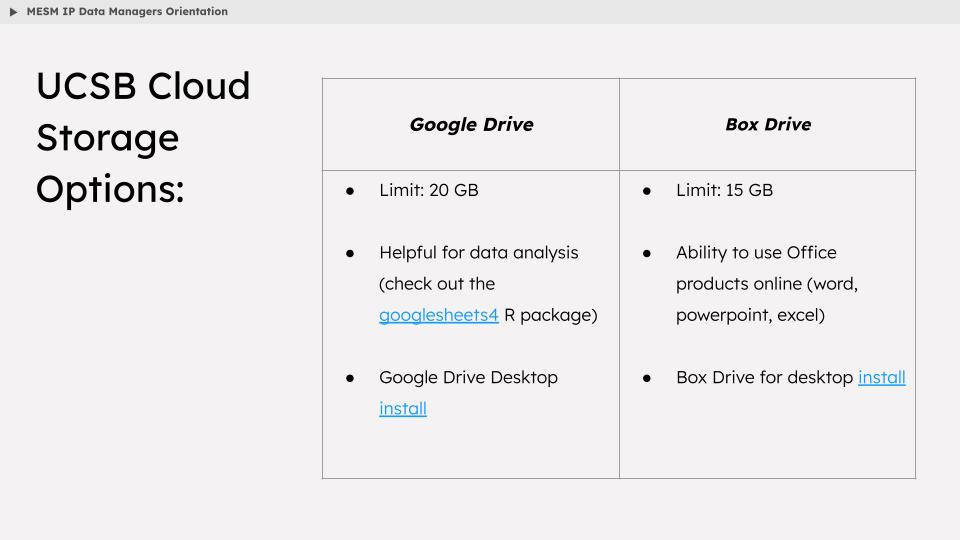Viewport: 960px width, 540px height.
Task: Click the Limit: 20 GB text
Action: pos(429,190)
